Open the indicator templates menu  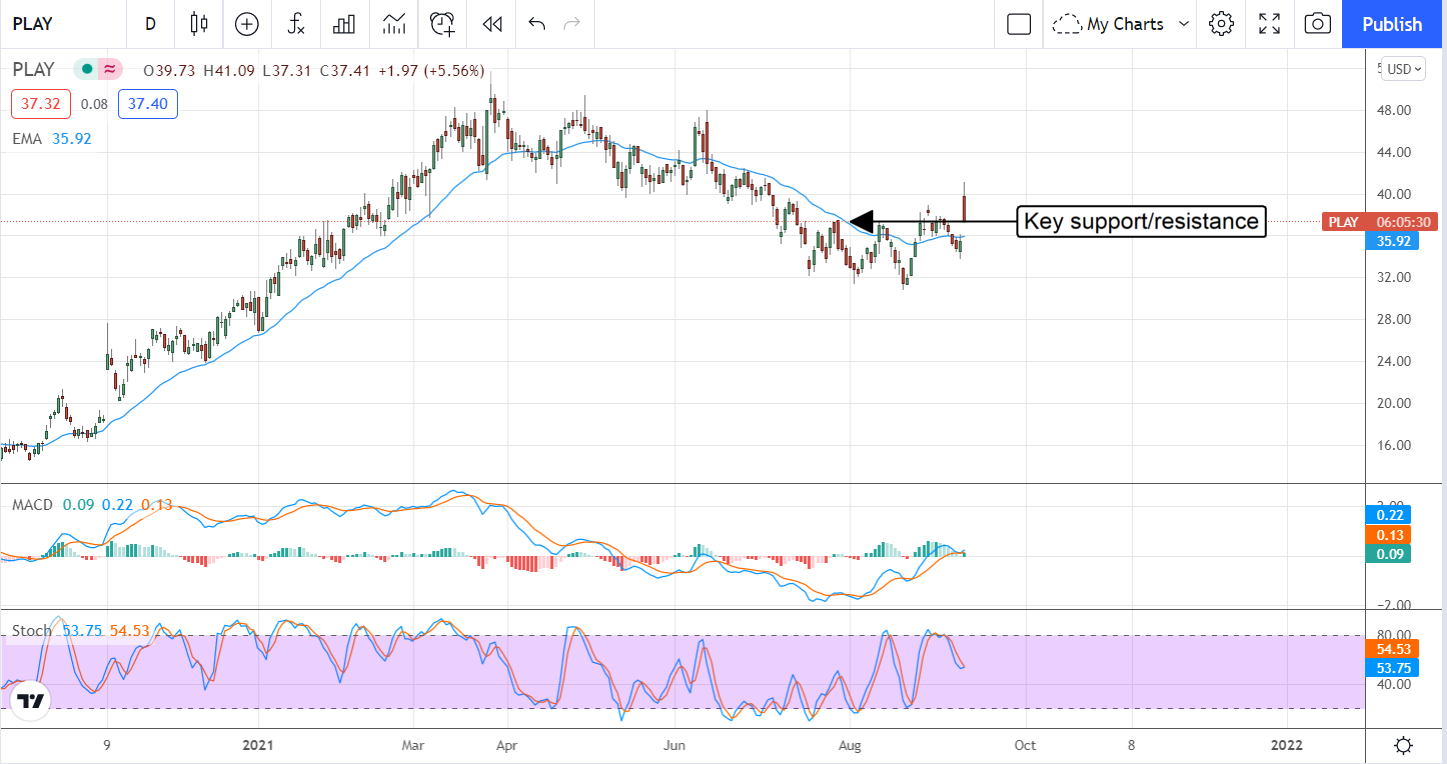coord(394,24)
